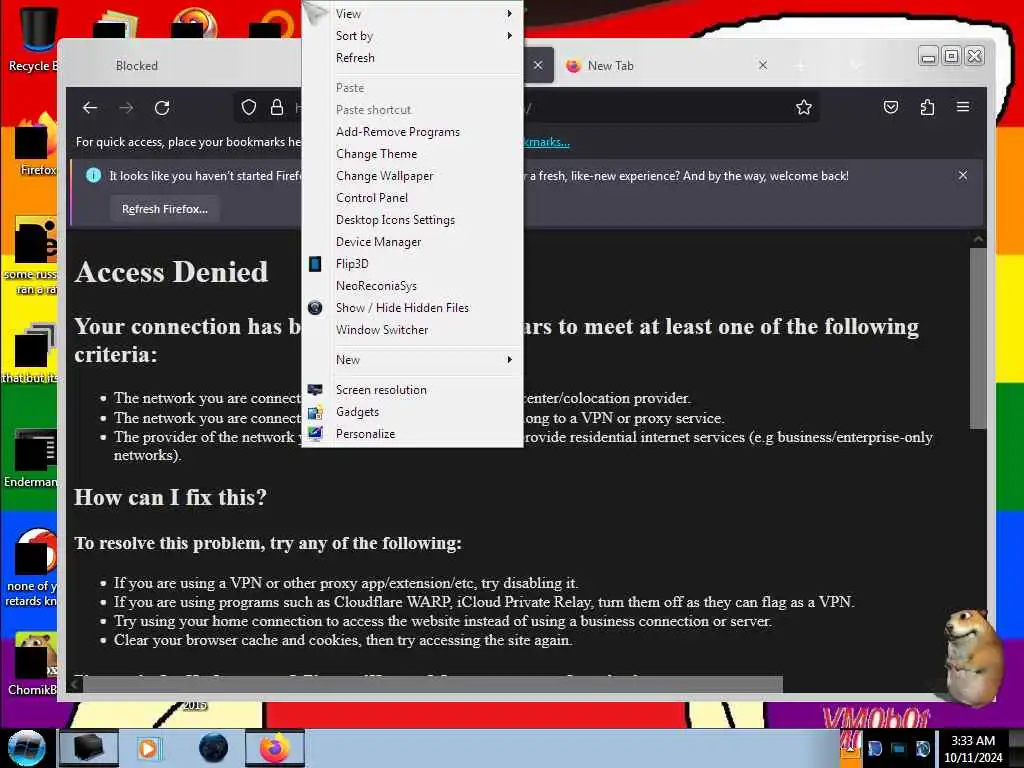This screenshot has height=768, width=1024.
Task: Expand the View submenu
Action: (x=413, y=14)
